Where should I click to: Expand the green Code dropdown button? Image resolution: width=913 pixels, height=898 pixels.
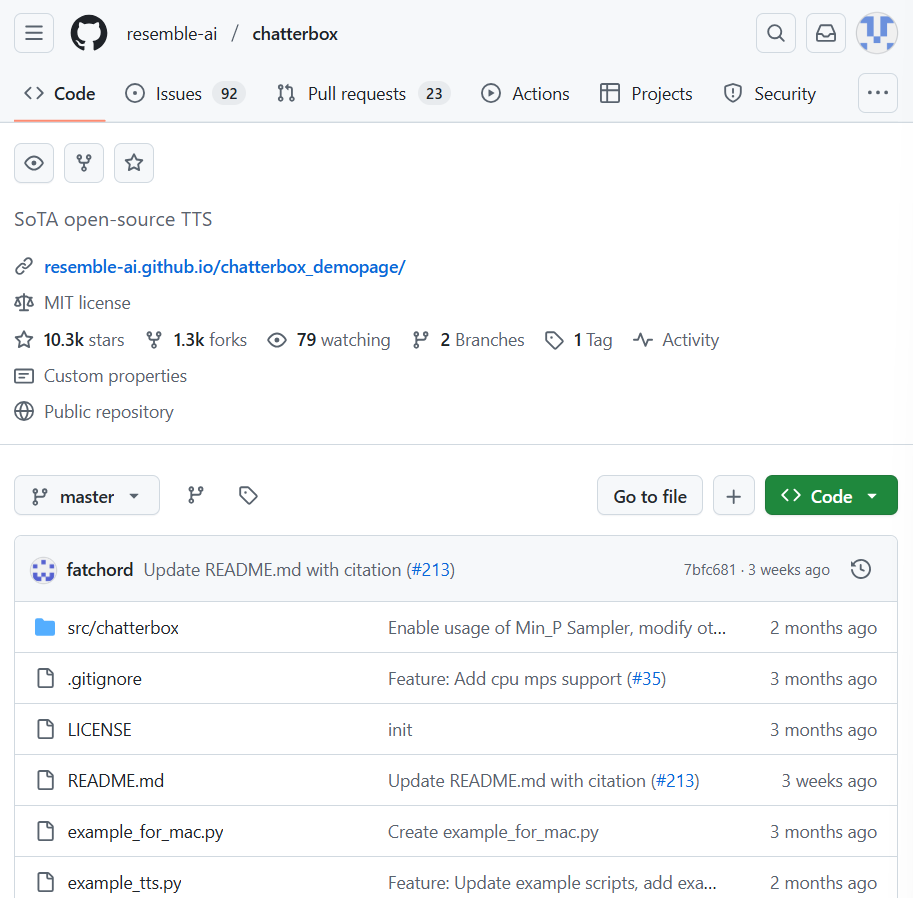pos(830,496)
